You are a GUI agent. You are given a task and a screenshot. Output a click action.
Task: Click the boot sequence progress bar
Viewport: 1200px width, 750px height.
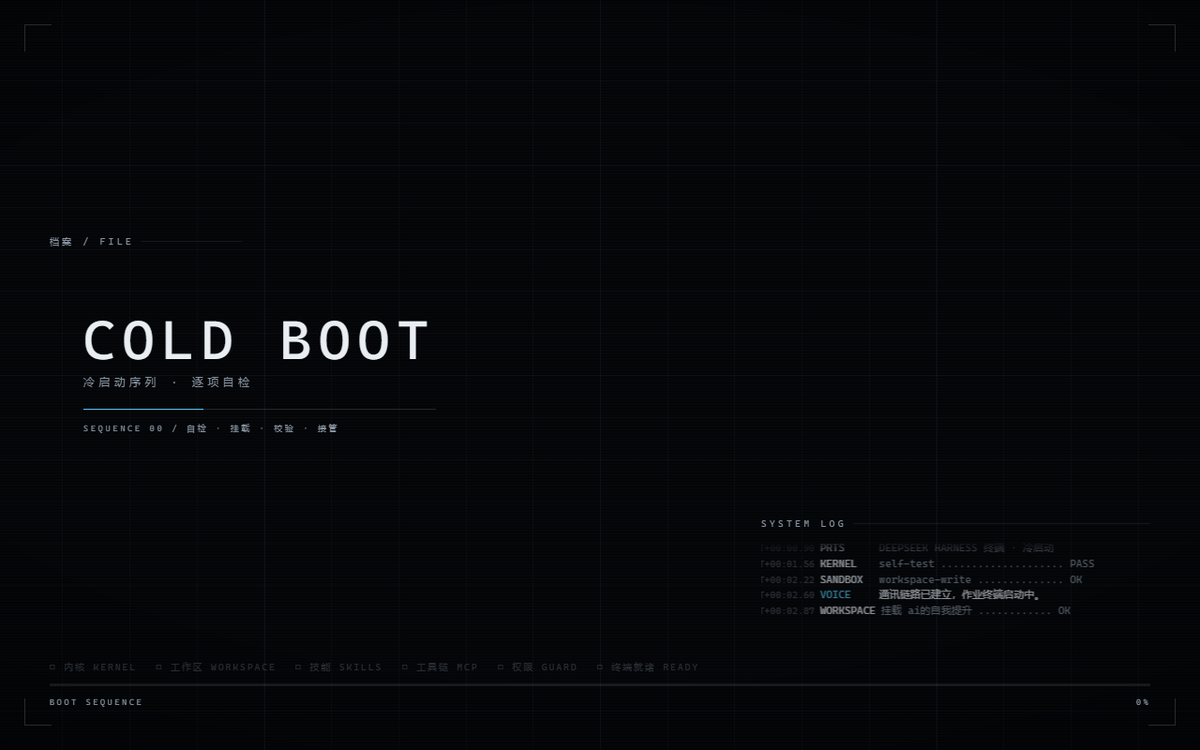click(600, 685)
